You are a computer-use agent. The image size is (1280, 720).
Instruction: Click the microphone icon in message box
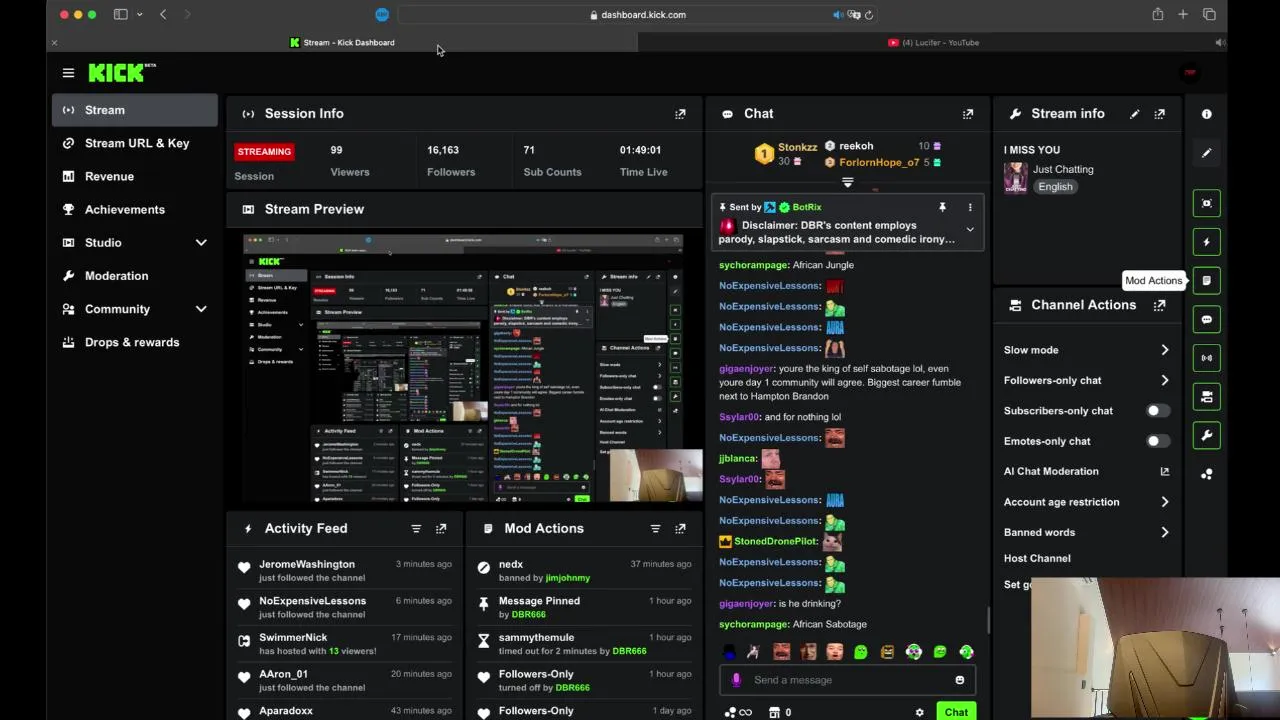click(x=737, y=680)
